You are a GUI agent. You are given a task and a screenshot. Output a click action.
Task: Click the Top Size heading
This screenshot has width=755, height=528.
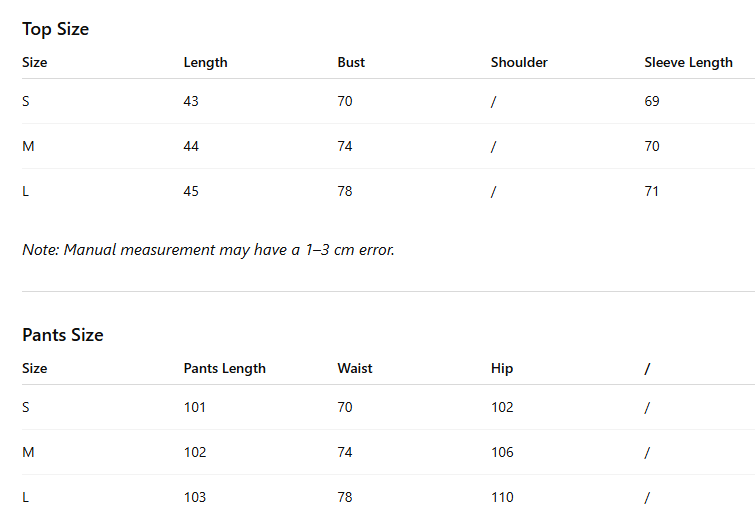(55, 29)
